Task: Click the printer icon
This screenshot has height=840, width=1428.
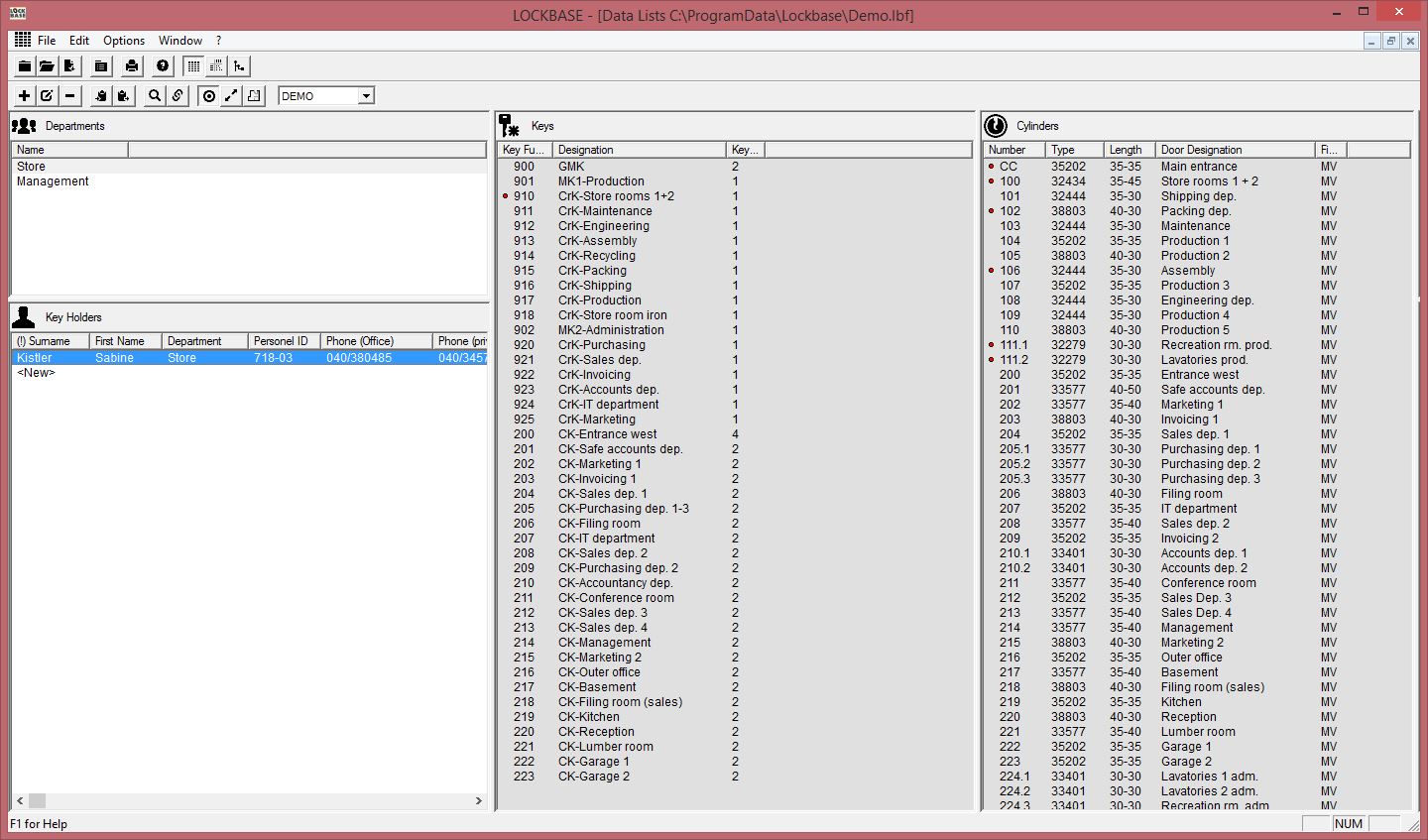Action: (x=132, y=66)
